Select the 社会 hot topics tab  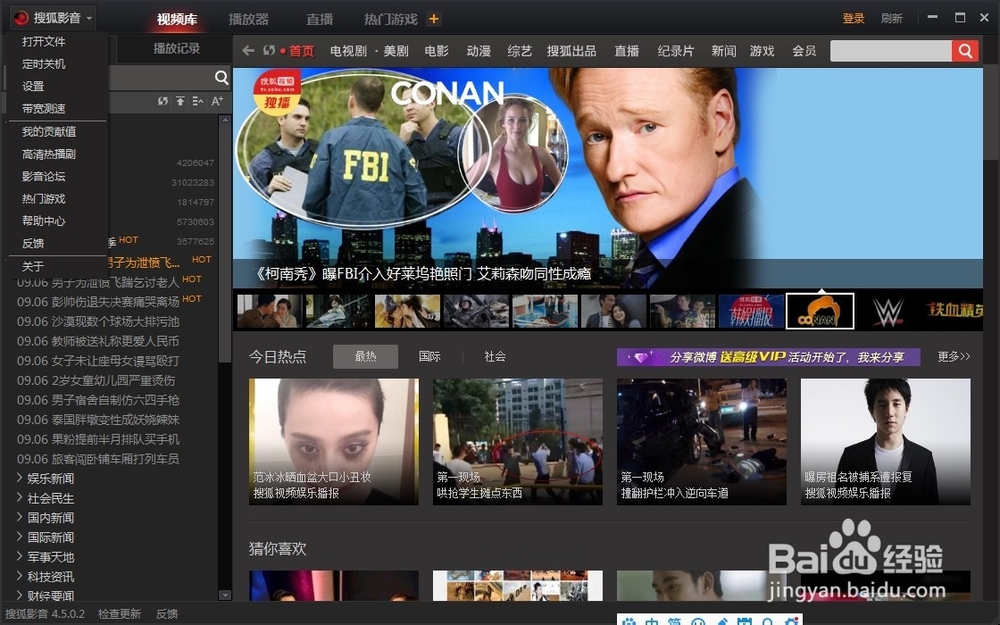coord(495,357)
